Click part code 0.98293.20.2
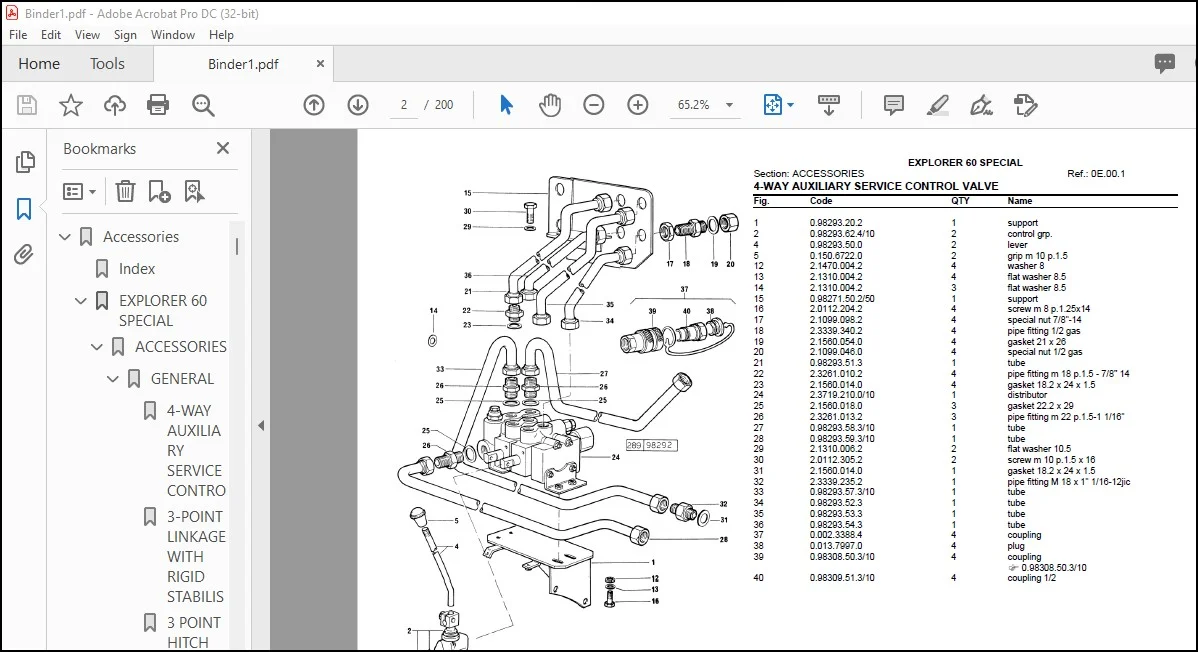This screenshot has height=652, width=1198. [836, 223]
